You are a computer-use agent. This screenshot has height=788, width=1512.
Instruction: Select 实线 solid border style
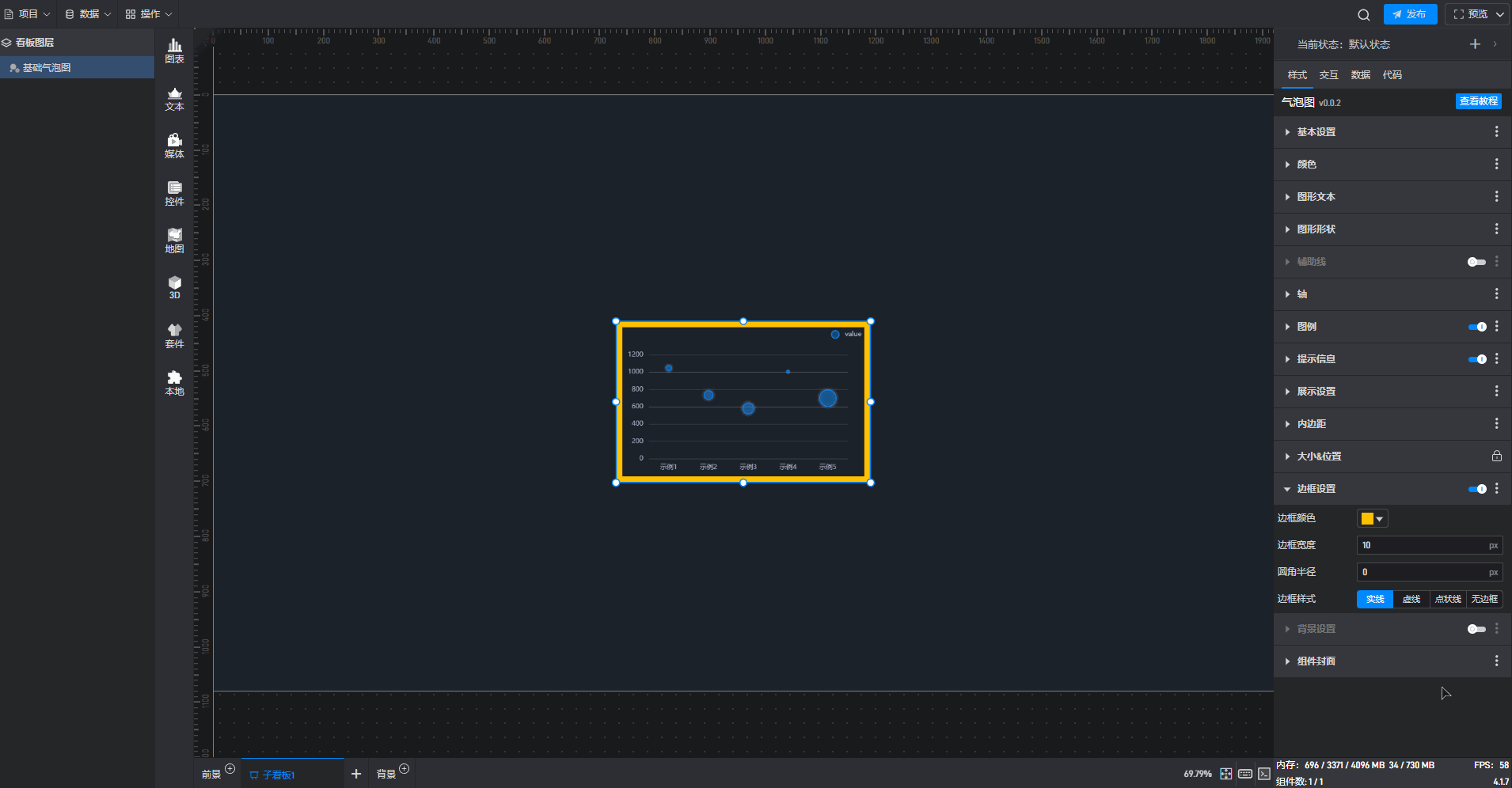click(1375, 599)
